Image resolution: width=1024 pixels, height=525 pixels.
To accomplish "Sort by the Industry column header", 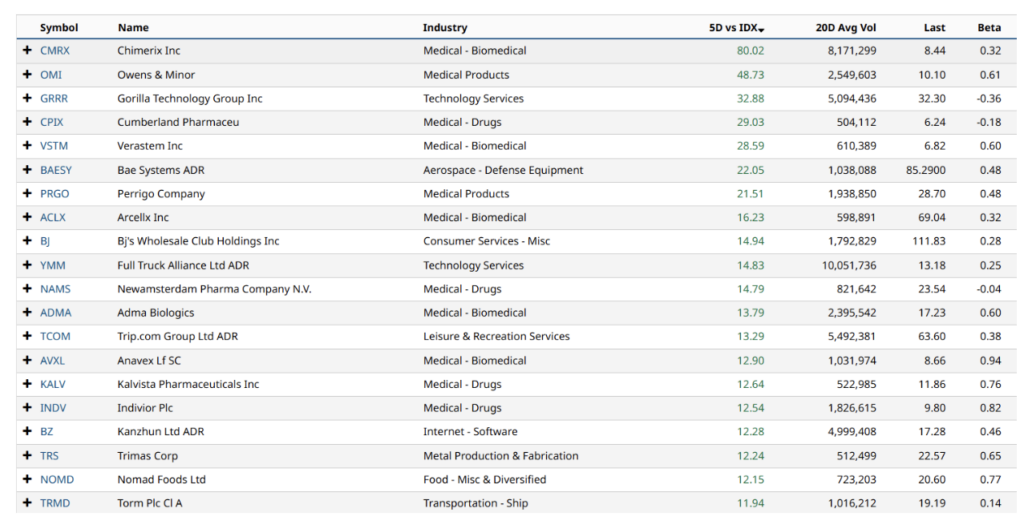I will tap(445, 27).
